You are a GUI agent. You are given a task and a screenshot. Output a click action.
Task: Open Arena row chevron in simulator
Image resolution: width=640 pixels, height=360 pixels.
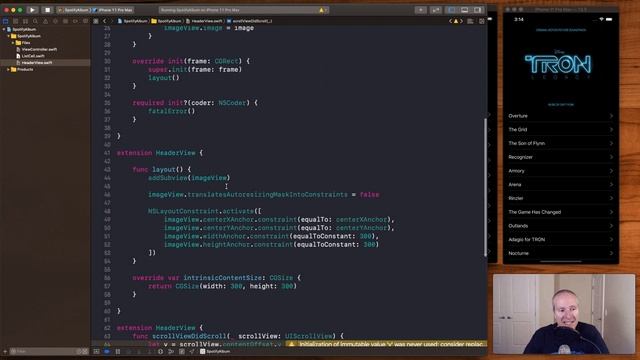tap(611, 184)
